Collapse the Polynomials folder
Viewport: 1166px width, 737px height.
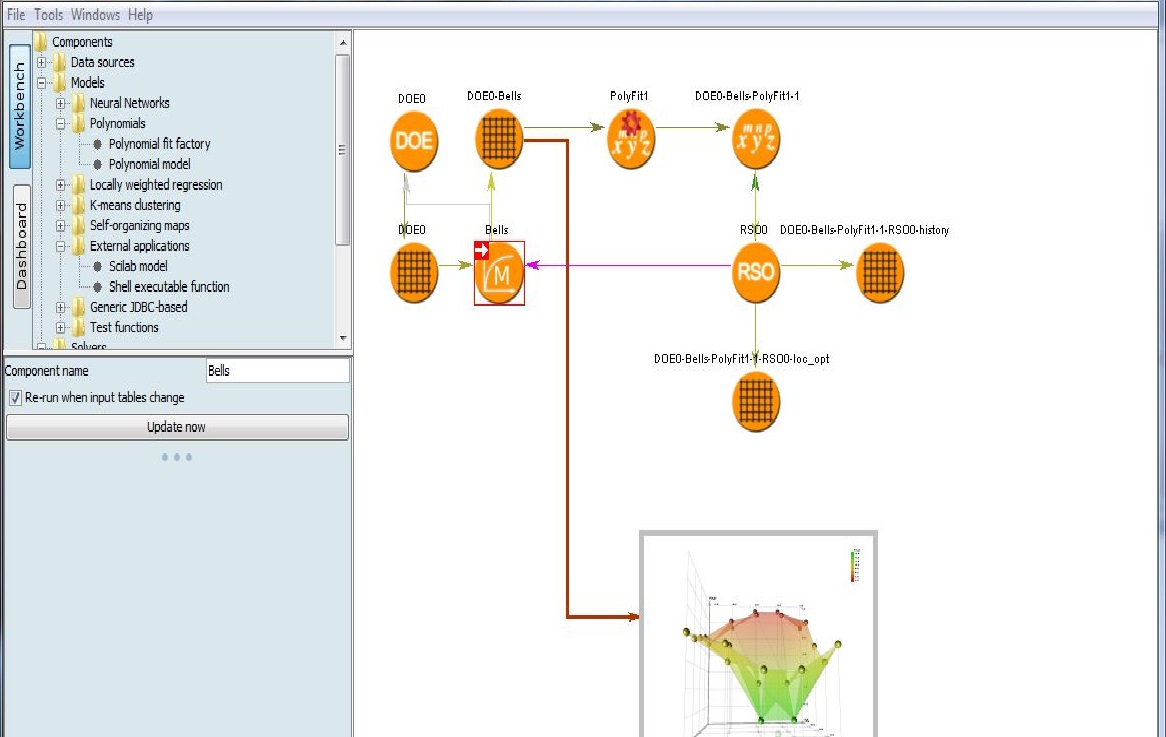tap(61, 124)
